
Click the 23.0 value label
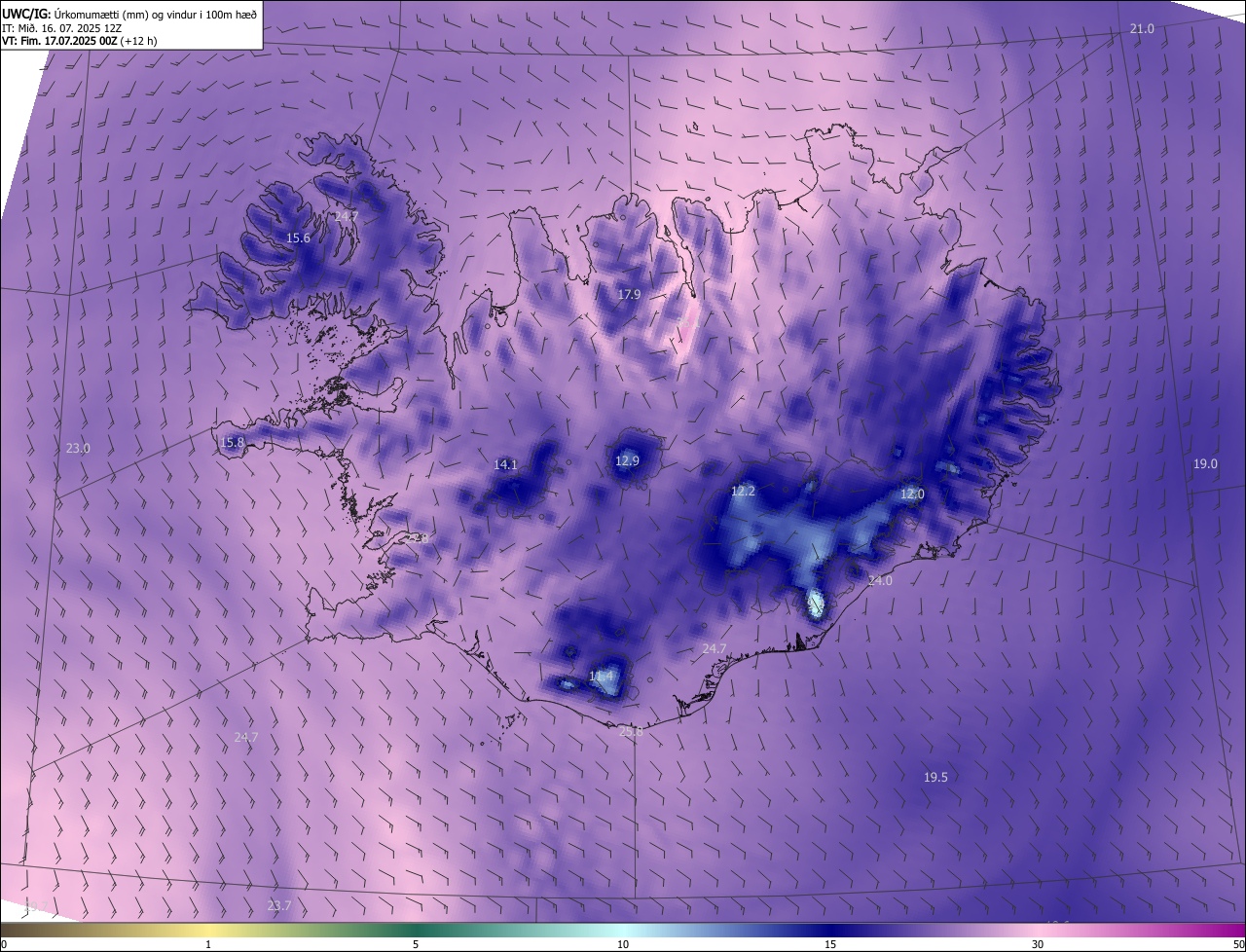tap(78, 449)
